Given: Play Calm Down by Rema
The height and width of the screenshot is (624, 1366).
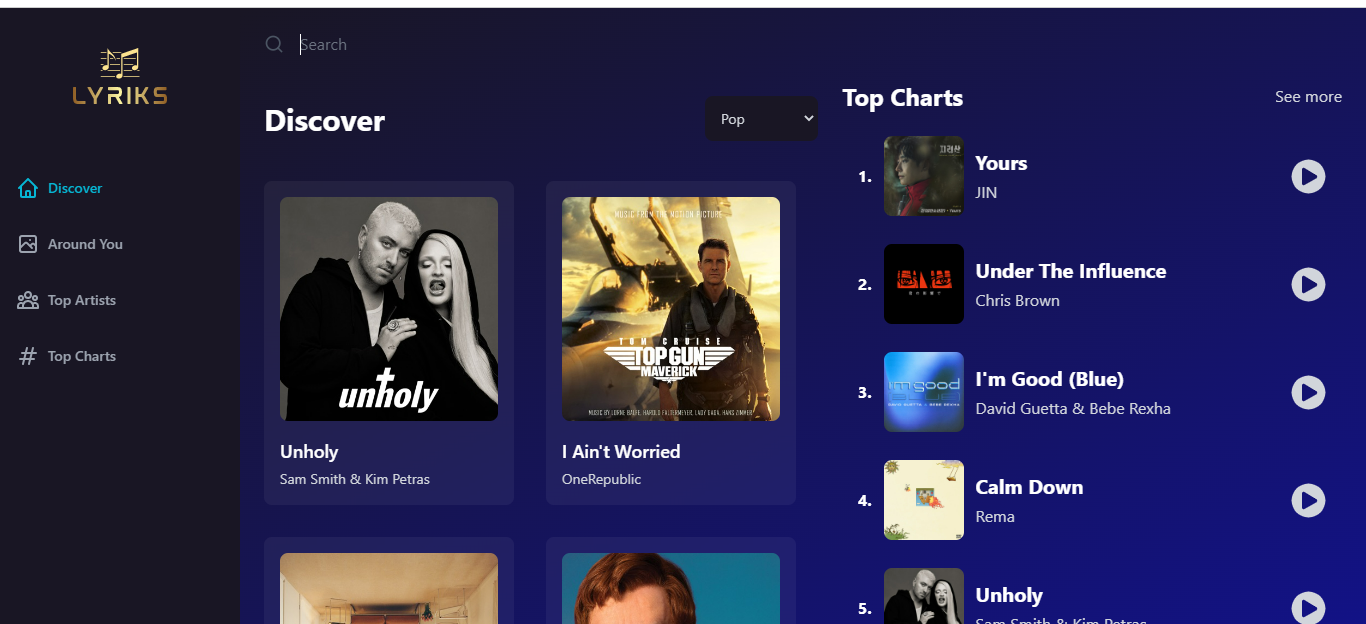Looking at the screenshot, I should pos(1308,501).
